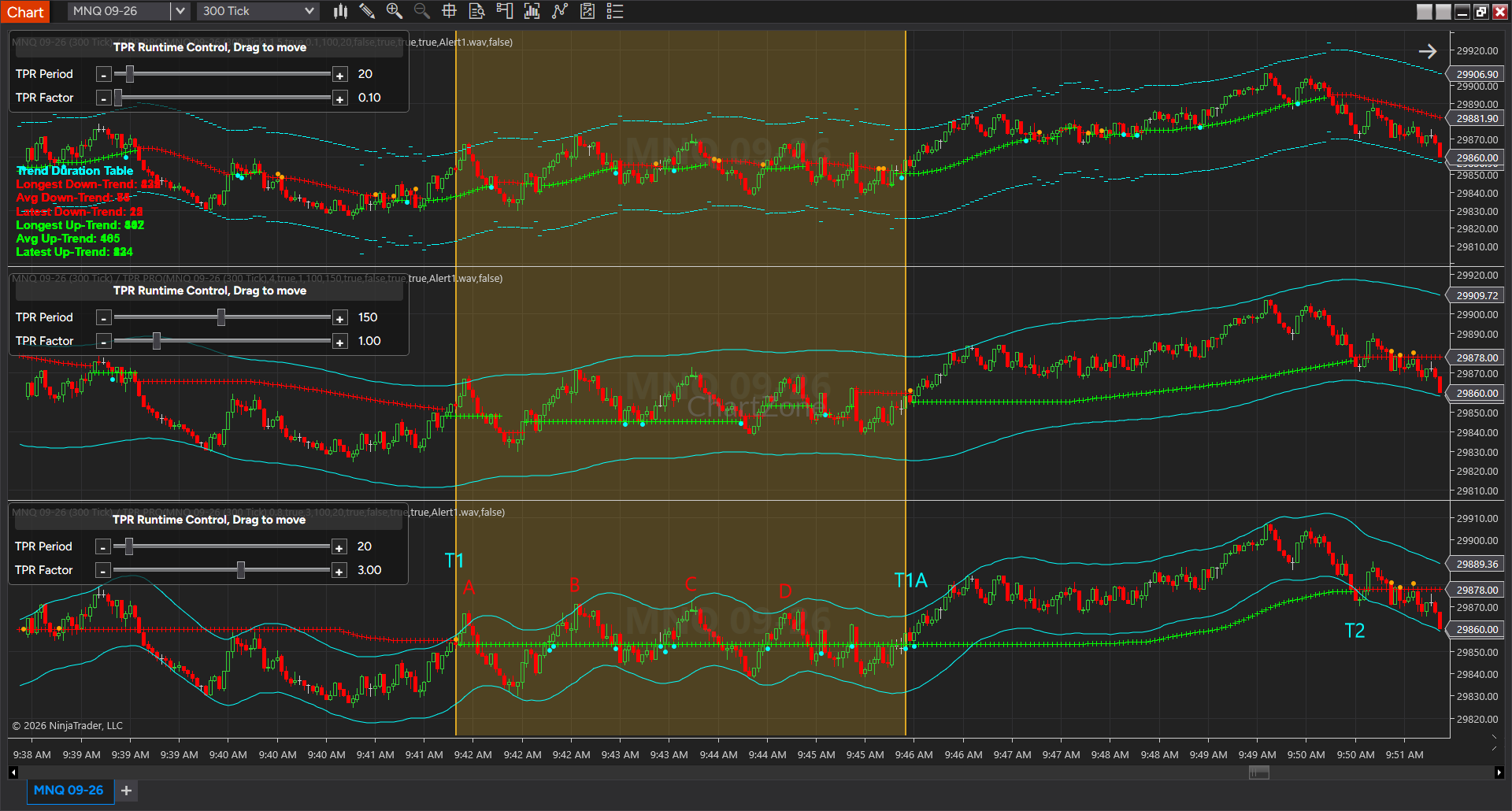
Task: Decrease TPR Period in the top panel
Action: (103, 75)
